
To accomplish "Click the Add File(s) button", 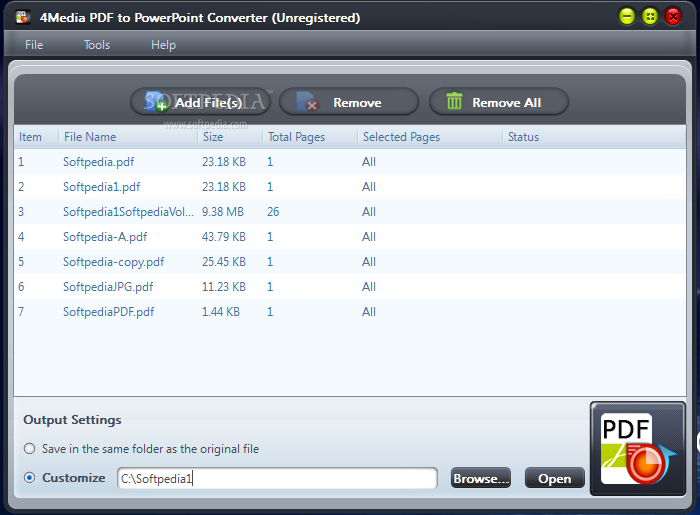I will pos(200,102).
